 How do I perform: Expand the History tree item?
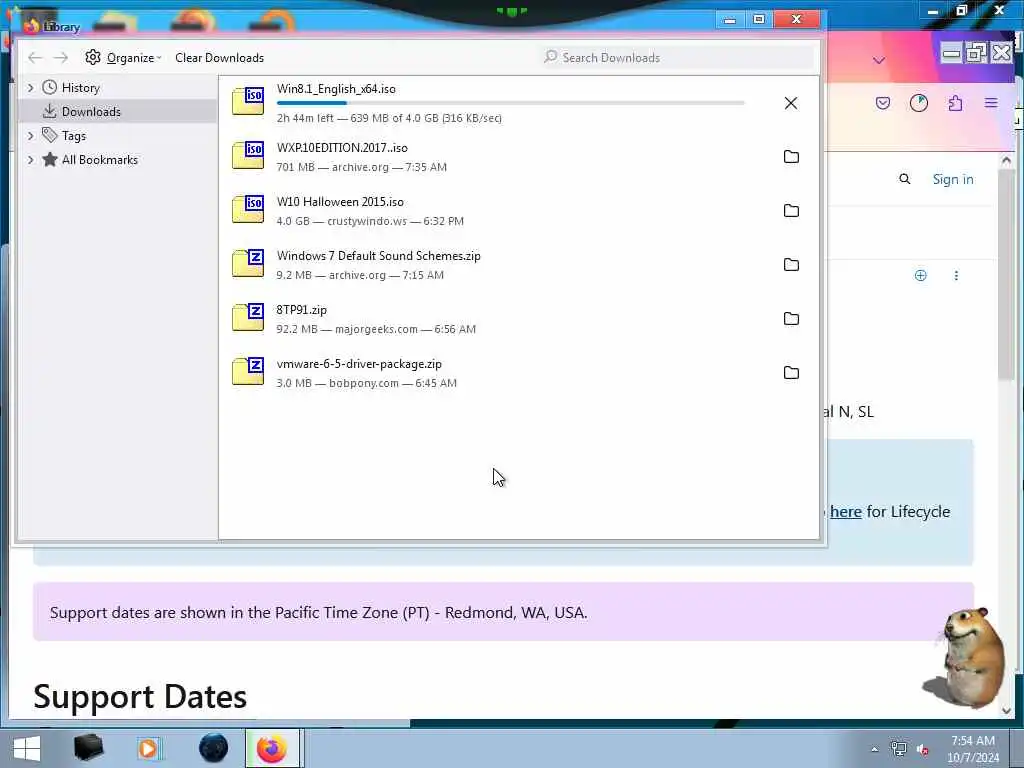pos(30,88)
